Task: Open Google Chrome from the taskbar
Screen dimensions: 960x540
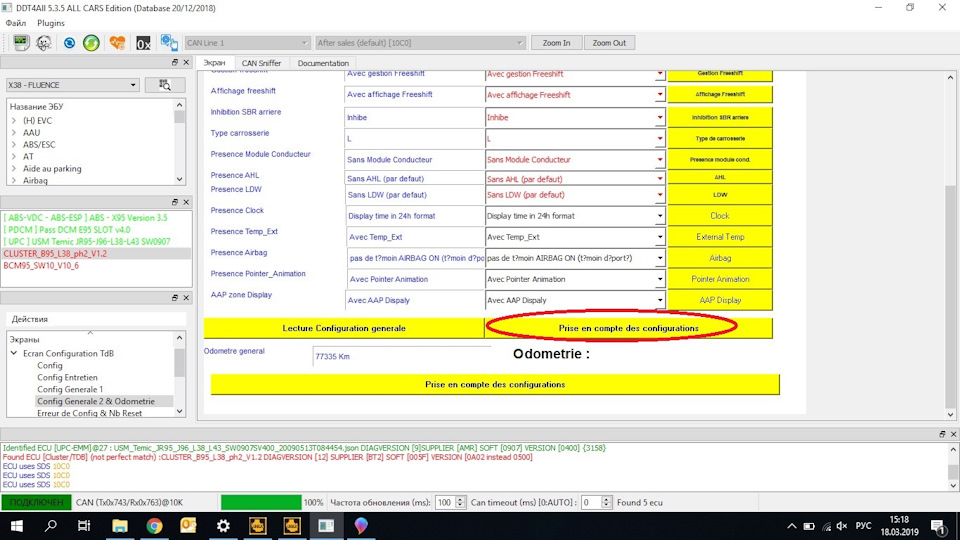Action: pyautogui.click(x=155, y=525)
